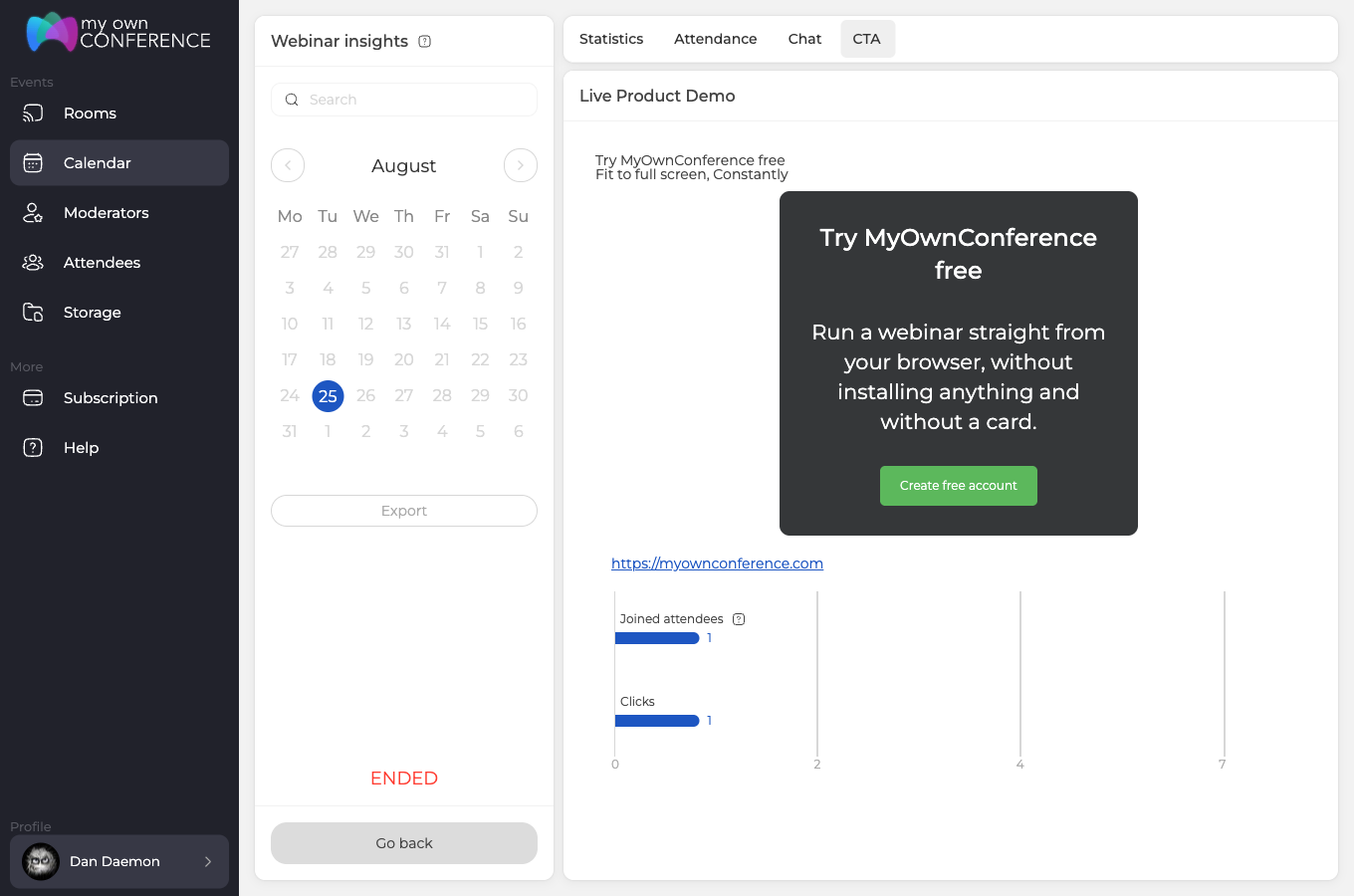Open Rooms in the sidebar

119,113
